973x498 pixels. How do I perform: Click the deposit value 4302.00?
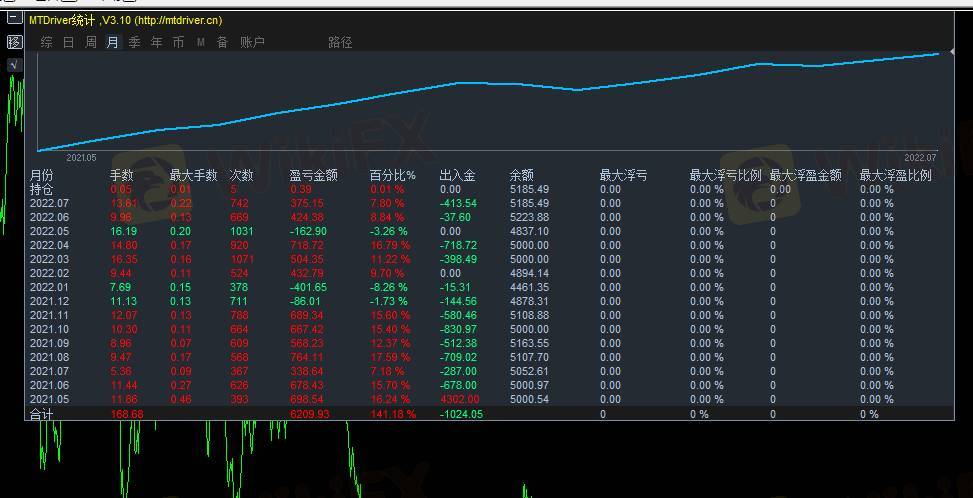[459, 399]
